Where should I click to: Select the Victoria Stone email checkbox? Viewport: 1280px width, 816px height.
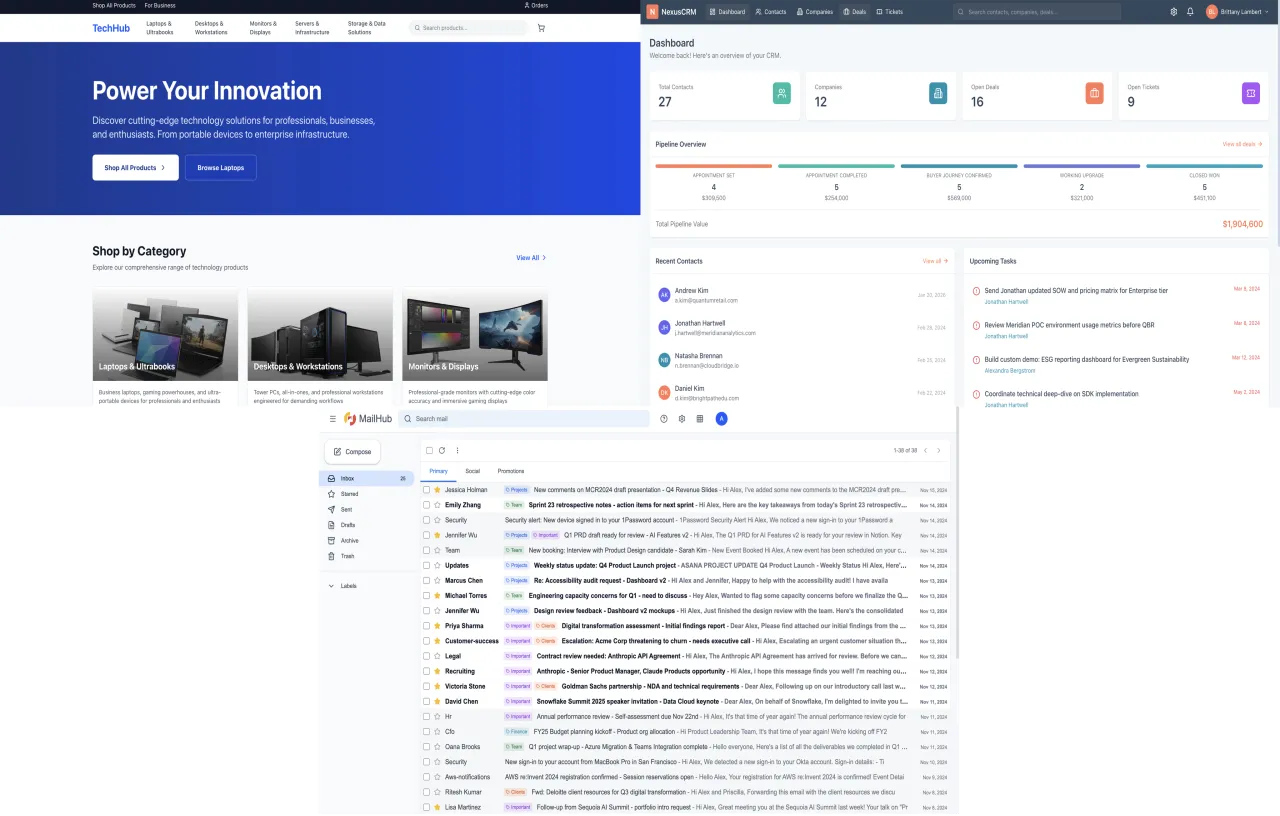(x=426, y=686)
